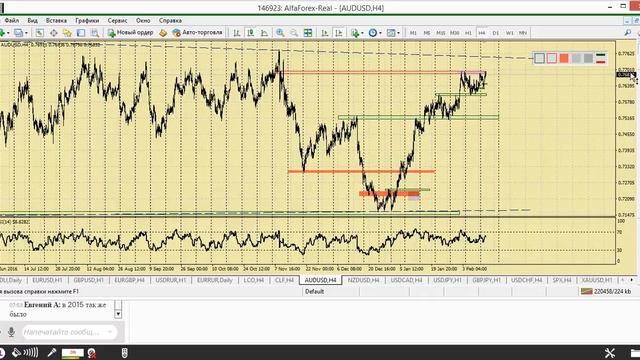Open the Справка menu

pos(170,20)
